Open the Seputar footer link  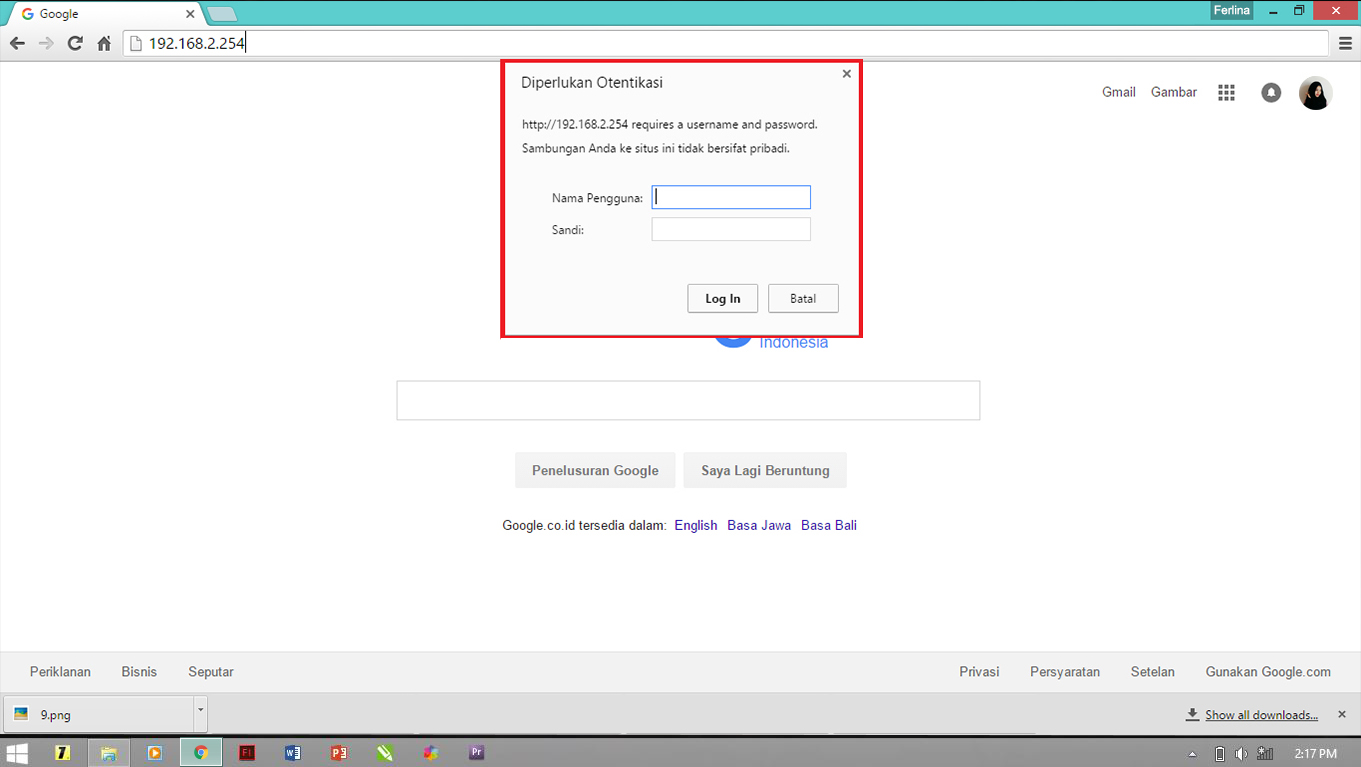point(211,672)
